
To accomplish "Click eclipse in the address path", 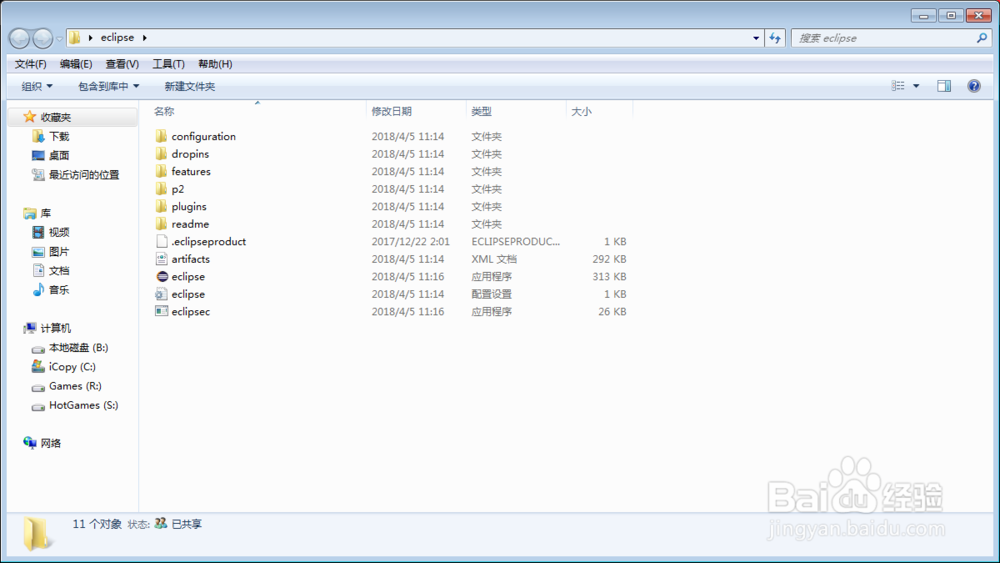I will (x=117, y=38).
